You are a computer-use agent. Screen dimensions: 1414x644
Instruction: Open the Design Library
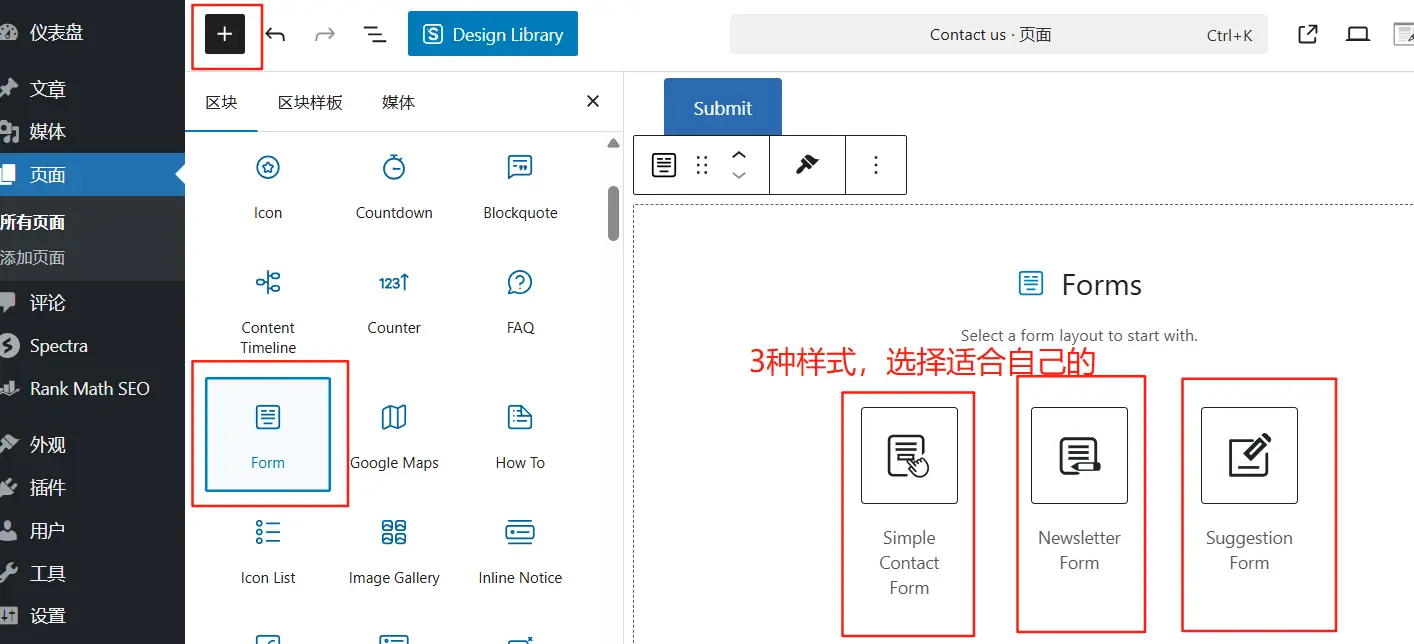point(493,34)
